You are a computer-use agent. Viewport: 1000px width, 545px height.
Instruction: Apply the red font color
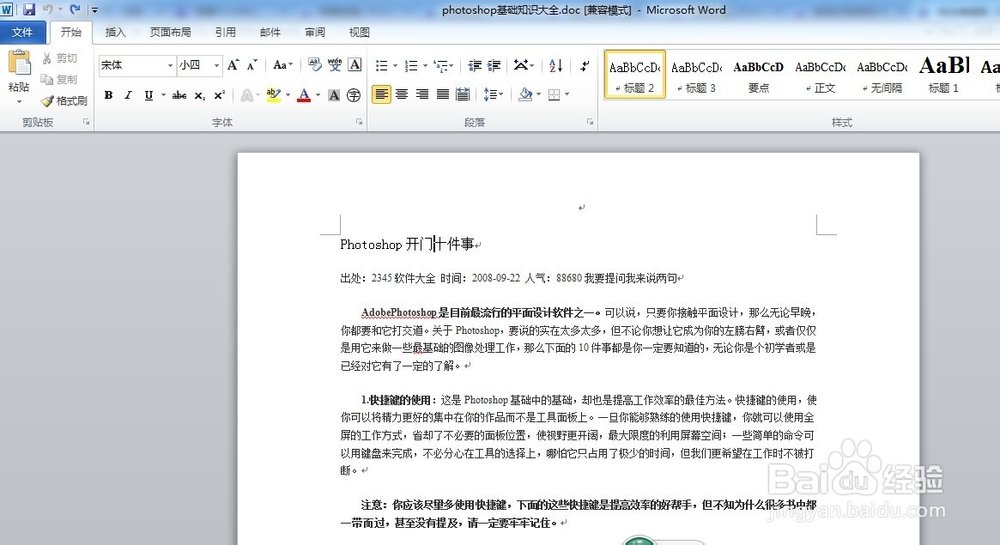click(x=304, y=96)
